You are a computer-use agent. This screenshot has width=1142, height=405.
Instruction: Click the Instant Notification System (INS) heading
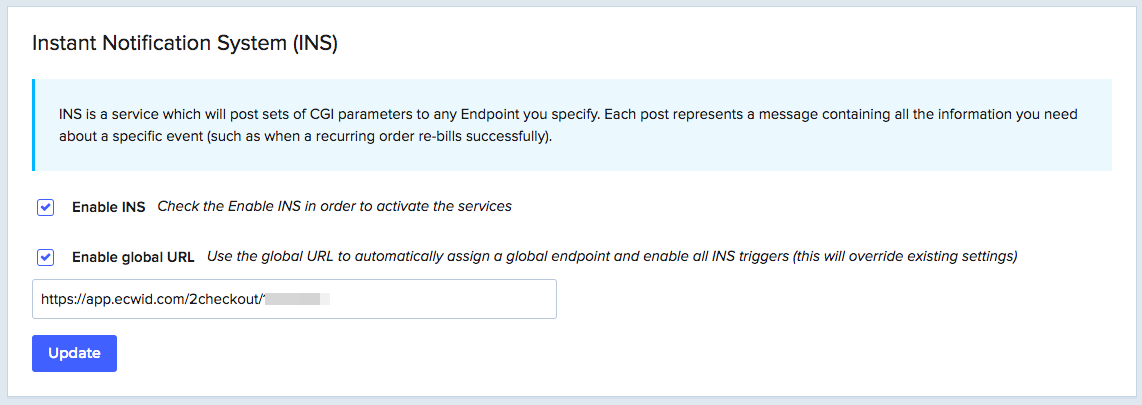pyautogui.click(x=185, y=44)
